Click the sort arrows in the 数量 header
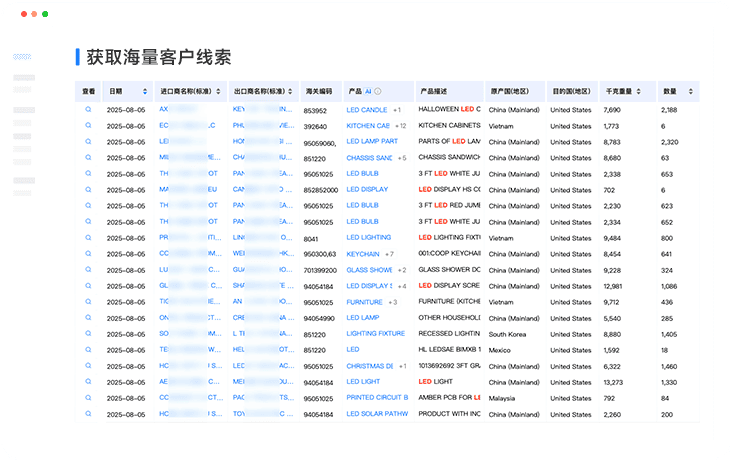Image resolution: width=730 pixels, height=460 pixels. tap(690, 91)
